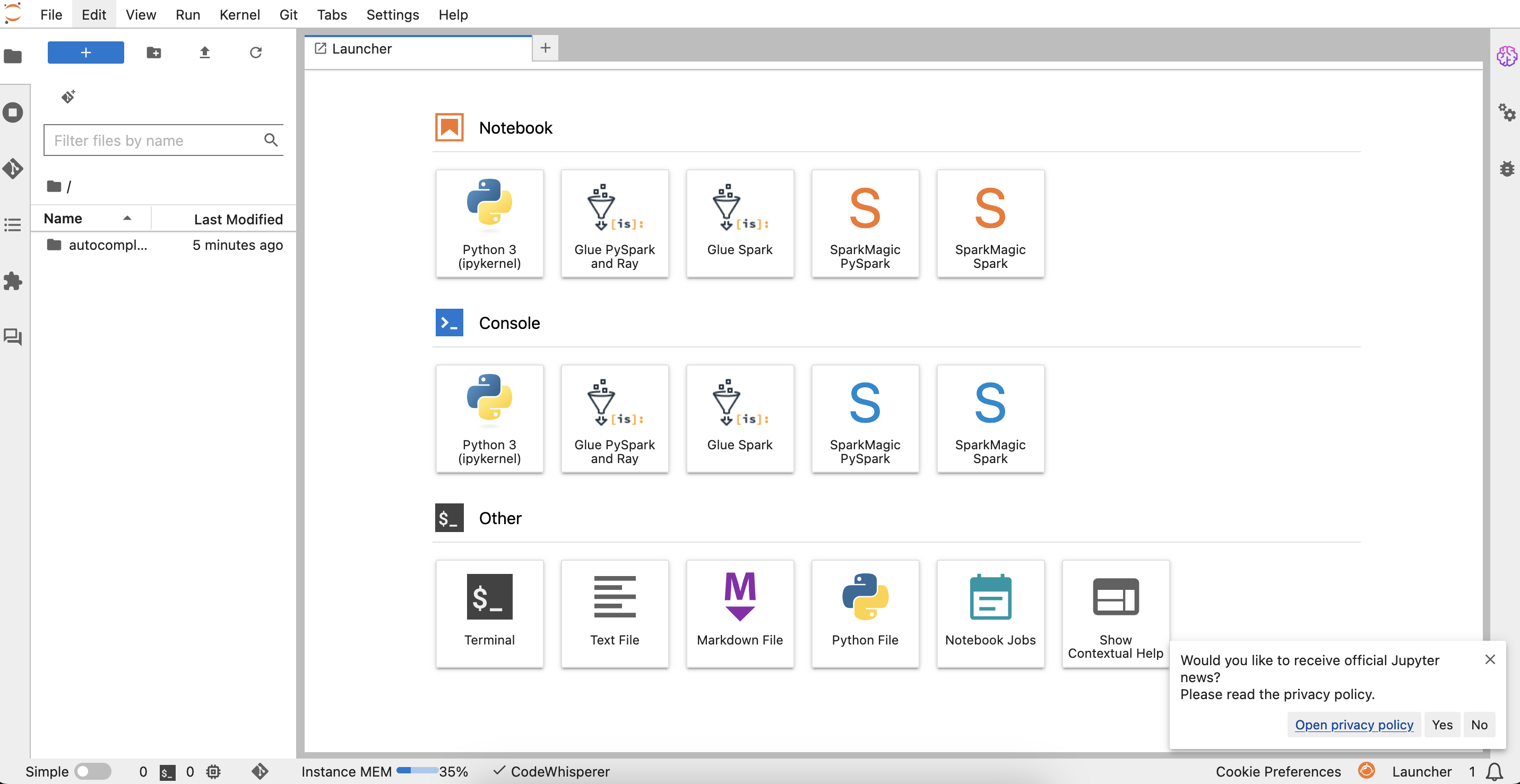Viewport: 1520px width, 784px height.
Task: Open Python 3 (ipykernel) console
Action: pos(489,419)
